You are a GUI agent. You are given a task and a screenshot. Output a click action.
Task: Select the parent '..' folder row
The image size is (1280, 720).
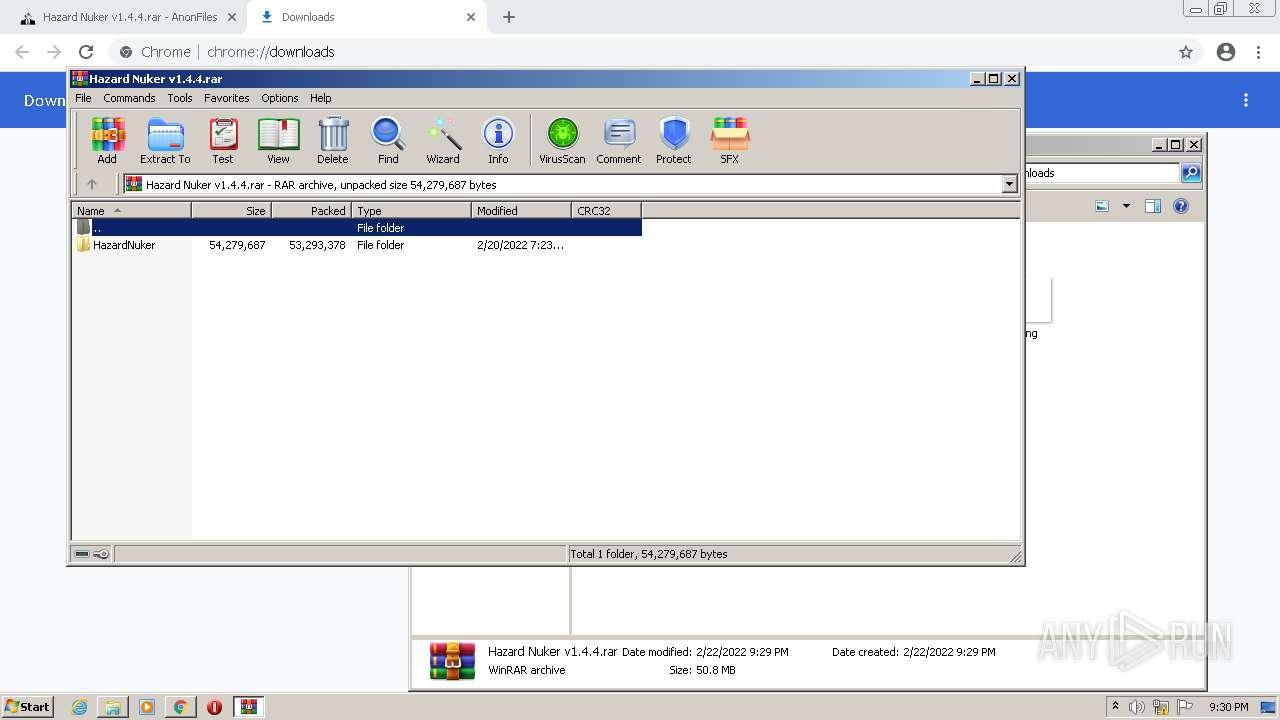pos(357,228)
